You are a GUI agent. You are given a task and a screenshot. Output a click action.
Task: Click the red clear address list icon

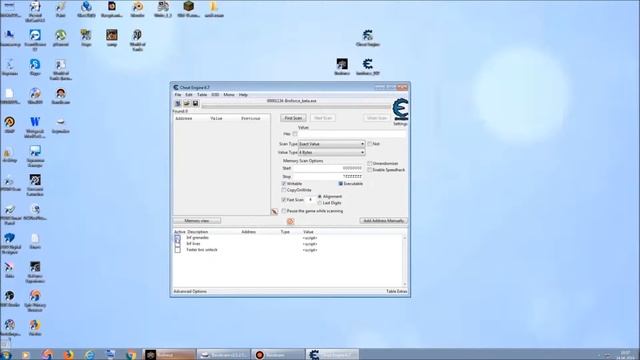[x=290, y=221]
